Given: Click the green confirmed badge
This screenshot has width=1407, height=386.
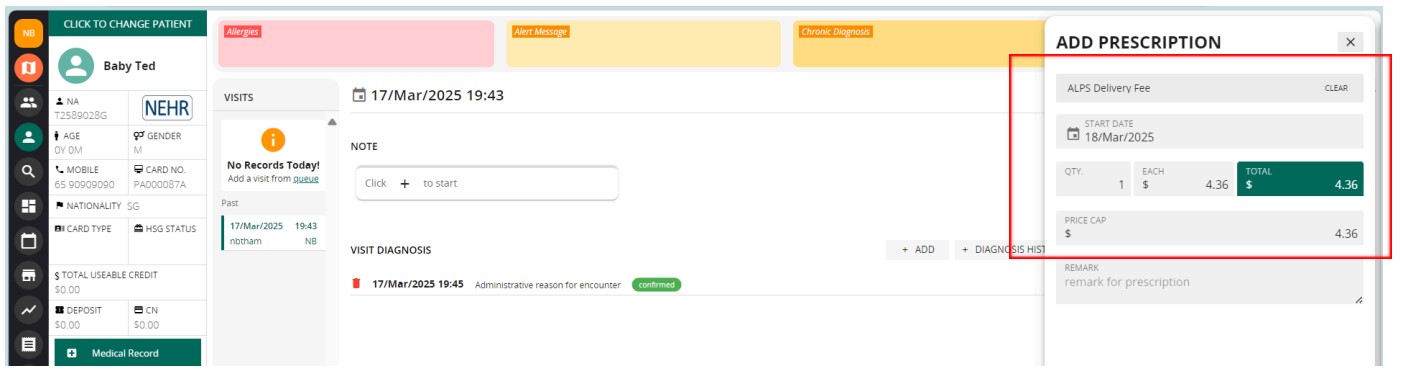Looking at the screenshot, I should pyautogui.click(x=656, y=285).
